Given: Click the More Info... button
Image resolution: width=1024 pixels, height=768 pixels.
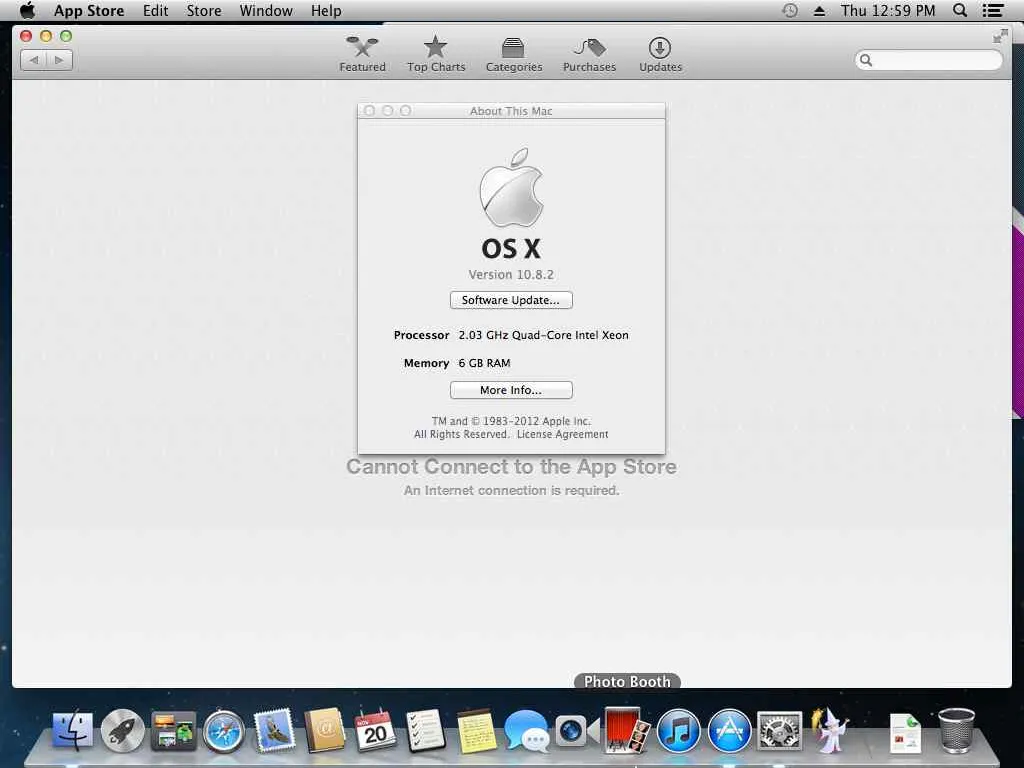Looking at the screenshot, I should click(x=511, y=390).
